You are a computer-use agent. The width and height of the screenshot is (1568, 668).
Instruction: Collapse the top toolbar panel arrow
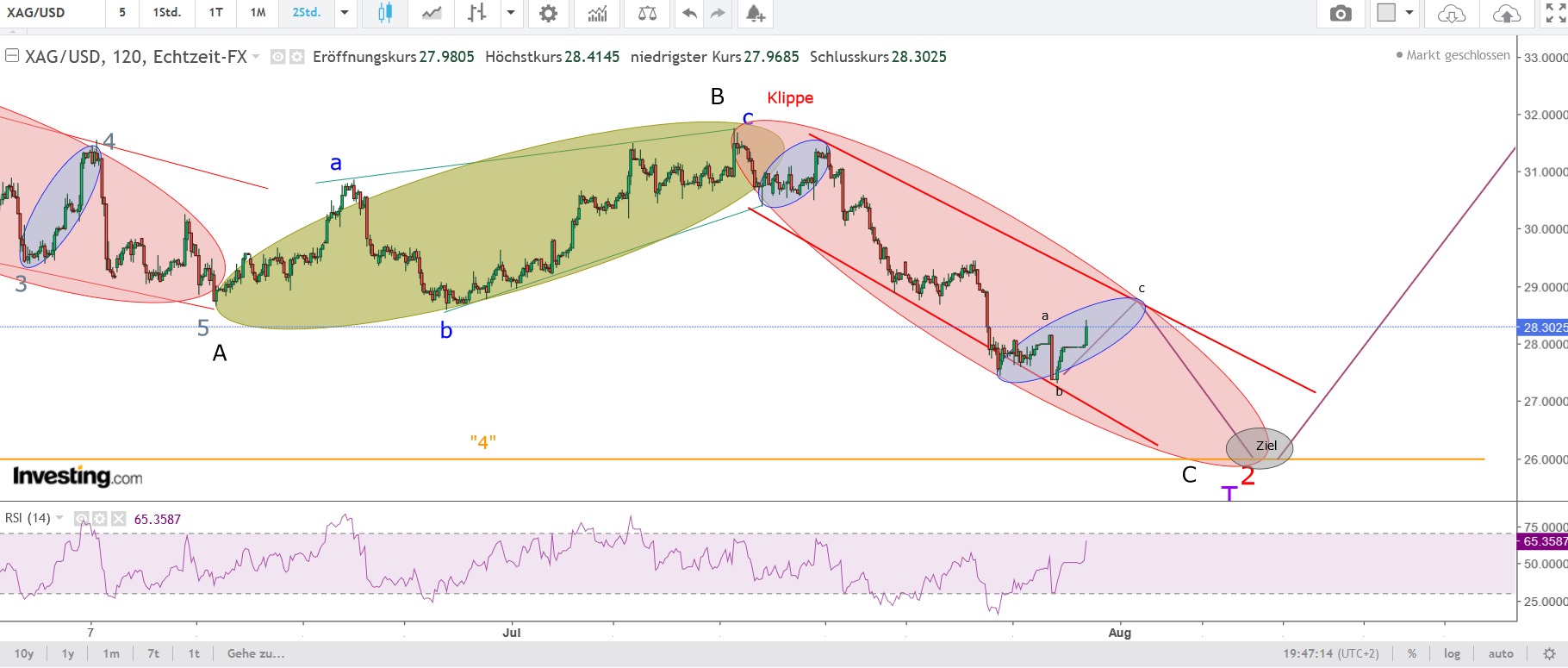pyautogui.click(x=12, y=31)
